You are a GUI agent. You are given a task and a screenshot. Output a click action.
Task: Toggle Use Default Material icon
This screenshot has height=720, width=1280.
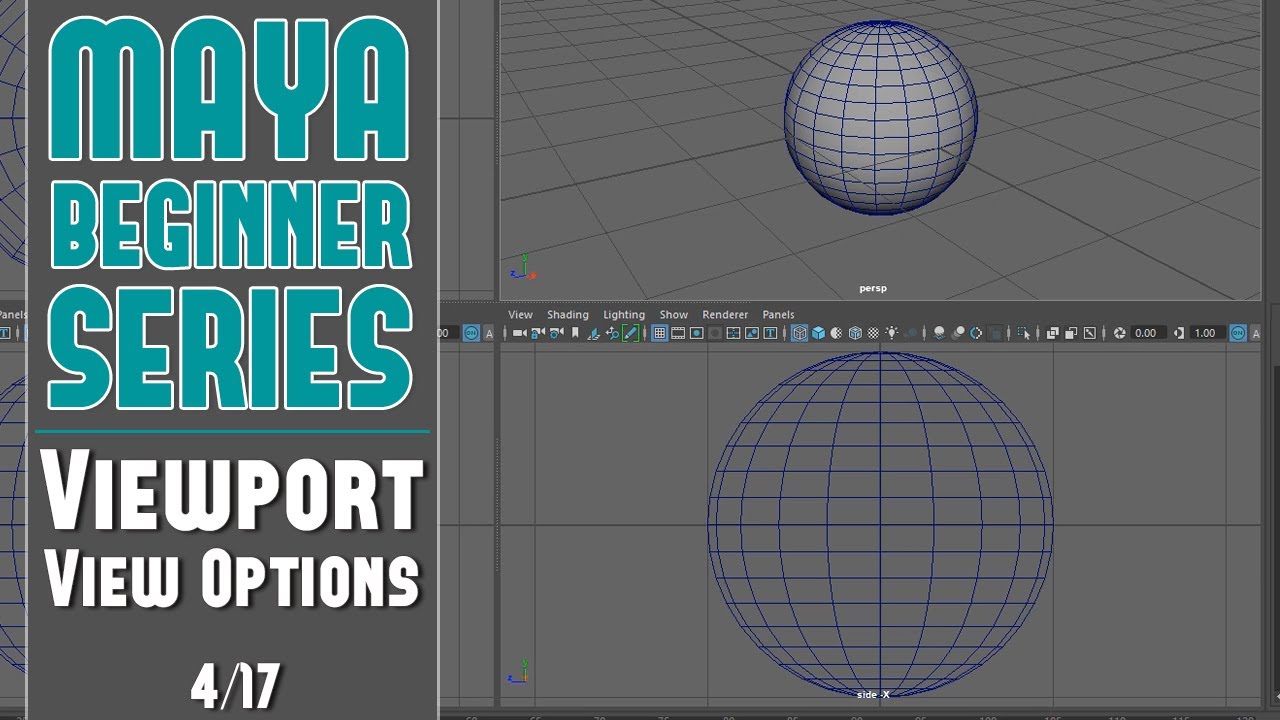point(837,333)
